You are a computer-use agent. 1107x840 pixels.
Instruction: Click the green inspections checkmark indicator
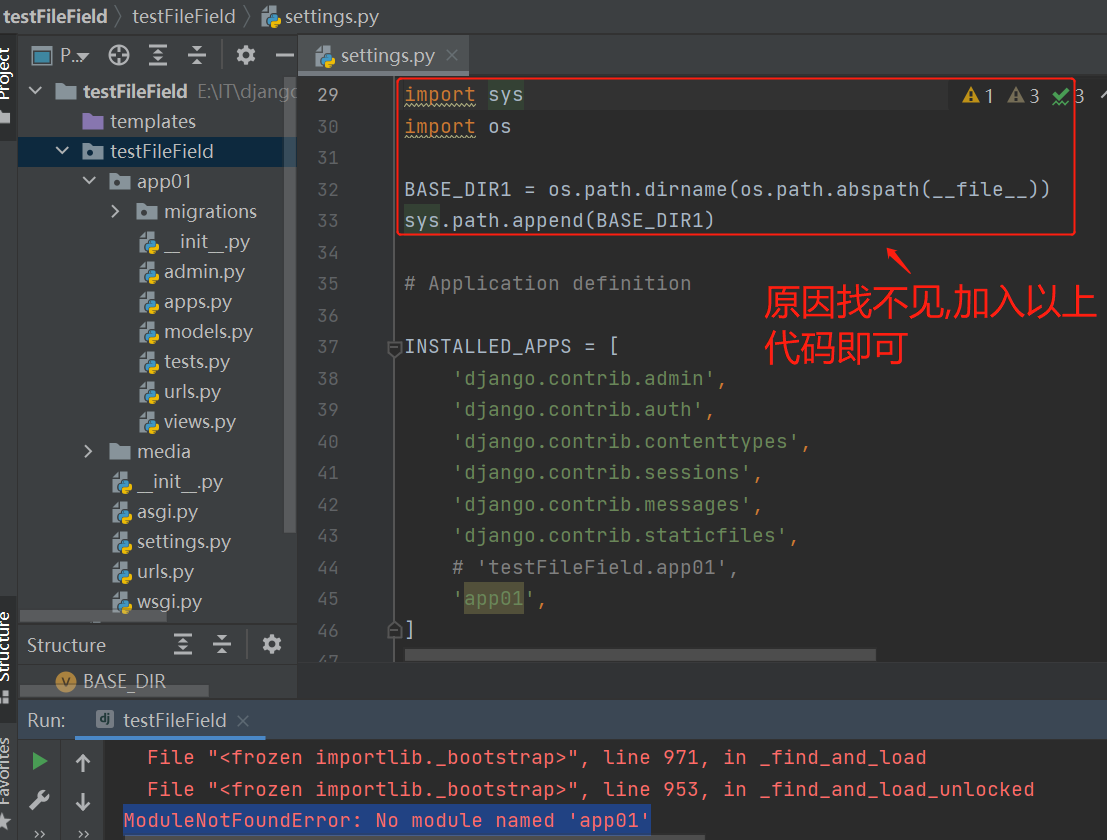[x=1059, y=94]
